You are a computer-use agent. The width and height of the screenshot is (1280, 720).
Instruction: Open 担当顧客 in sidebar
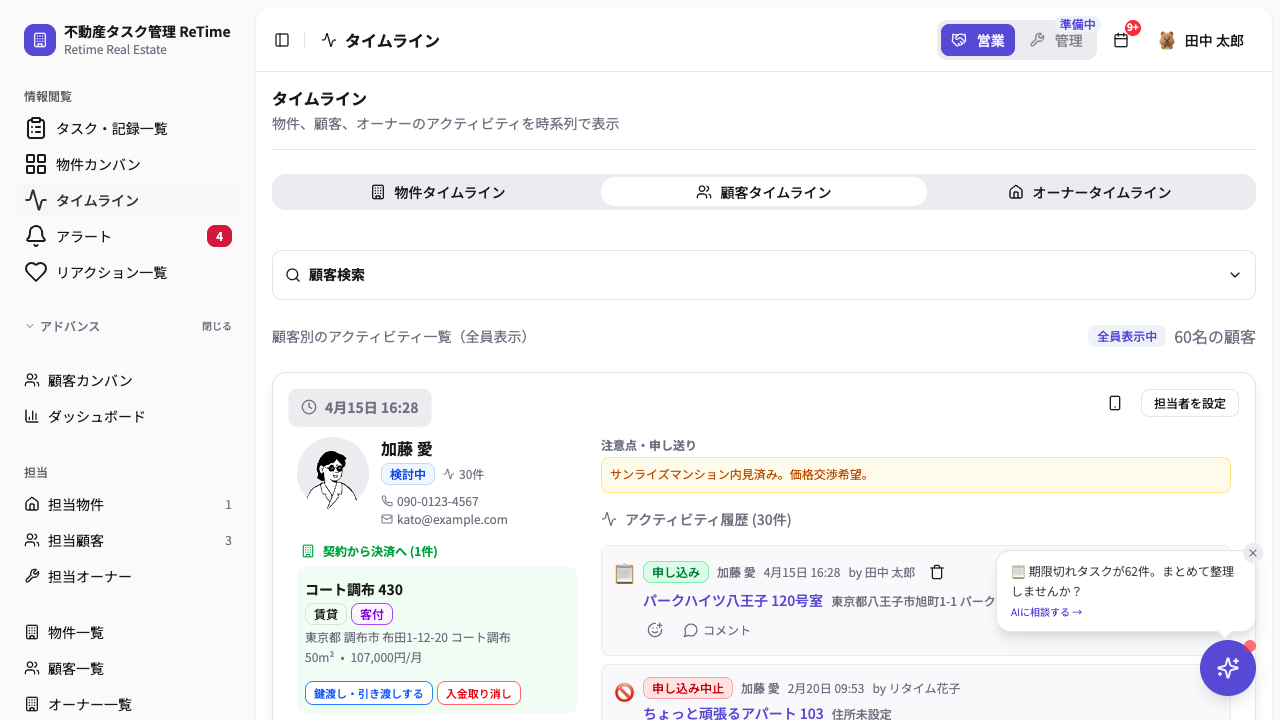[x=128, y=540]
